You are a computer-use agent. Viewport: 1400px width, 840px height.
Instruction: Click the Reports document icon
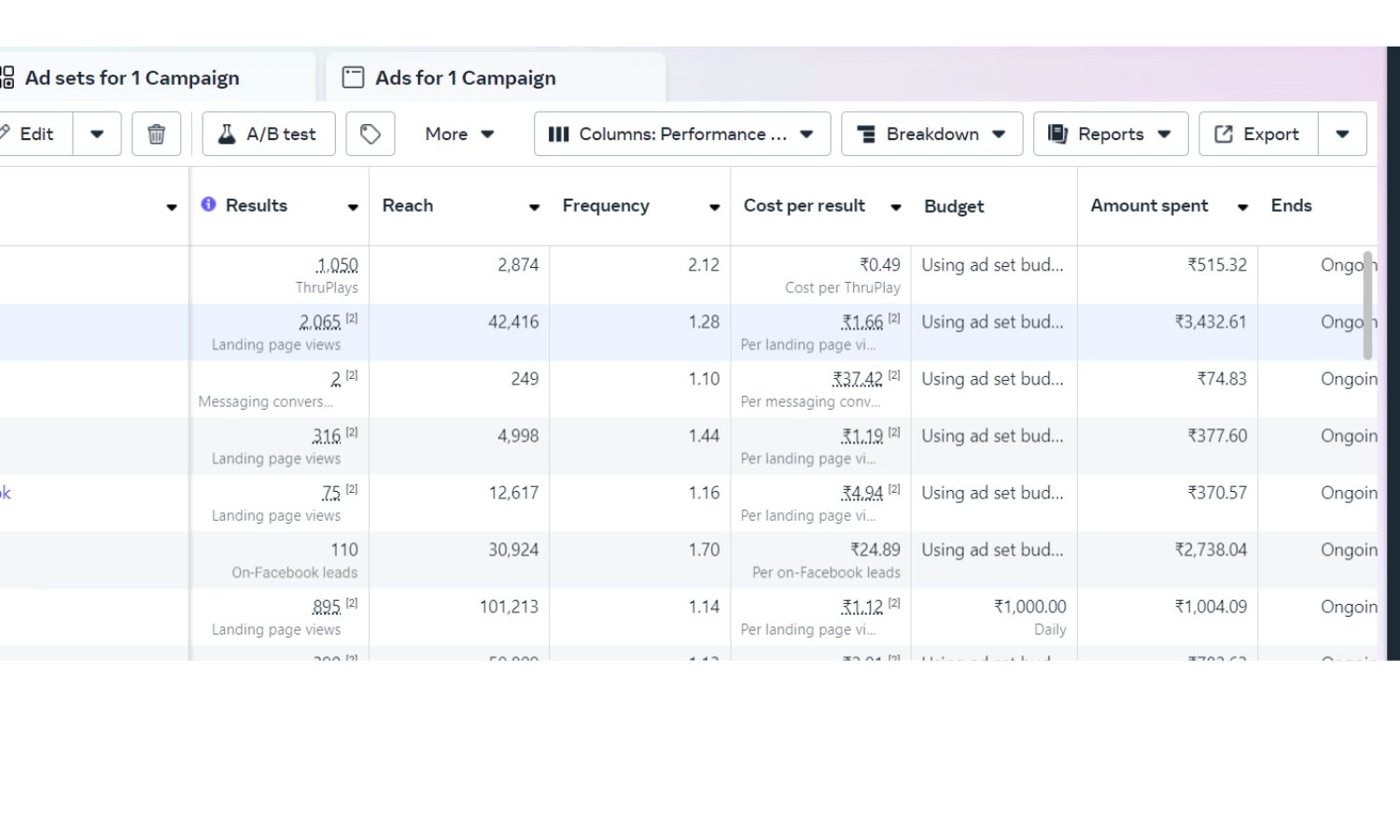(1057, 134)
